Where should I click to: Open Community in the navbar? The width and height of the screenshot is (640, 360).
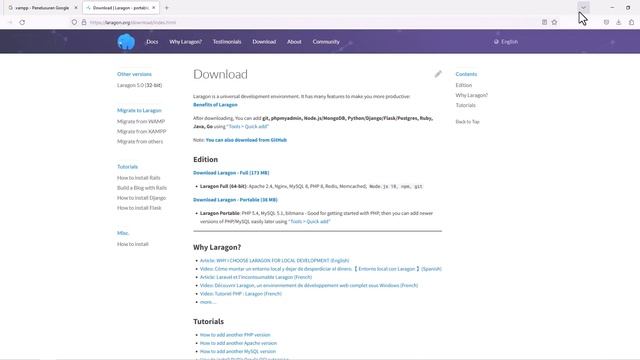pyautogui.click(x=326, y=42)
